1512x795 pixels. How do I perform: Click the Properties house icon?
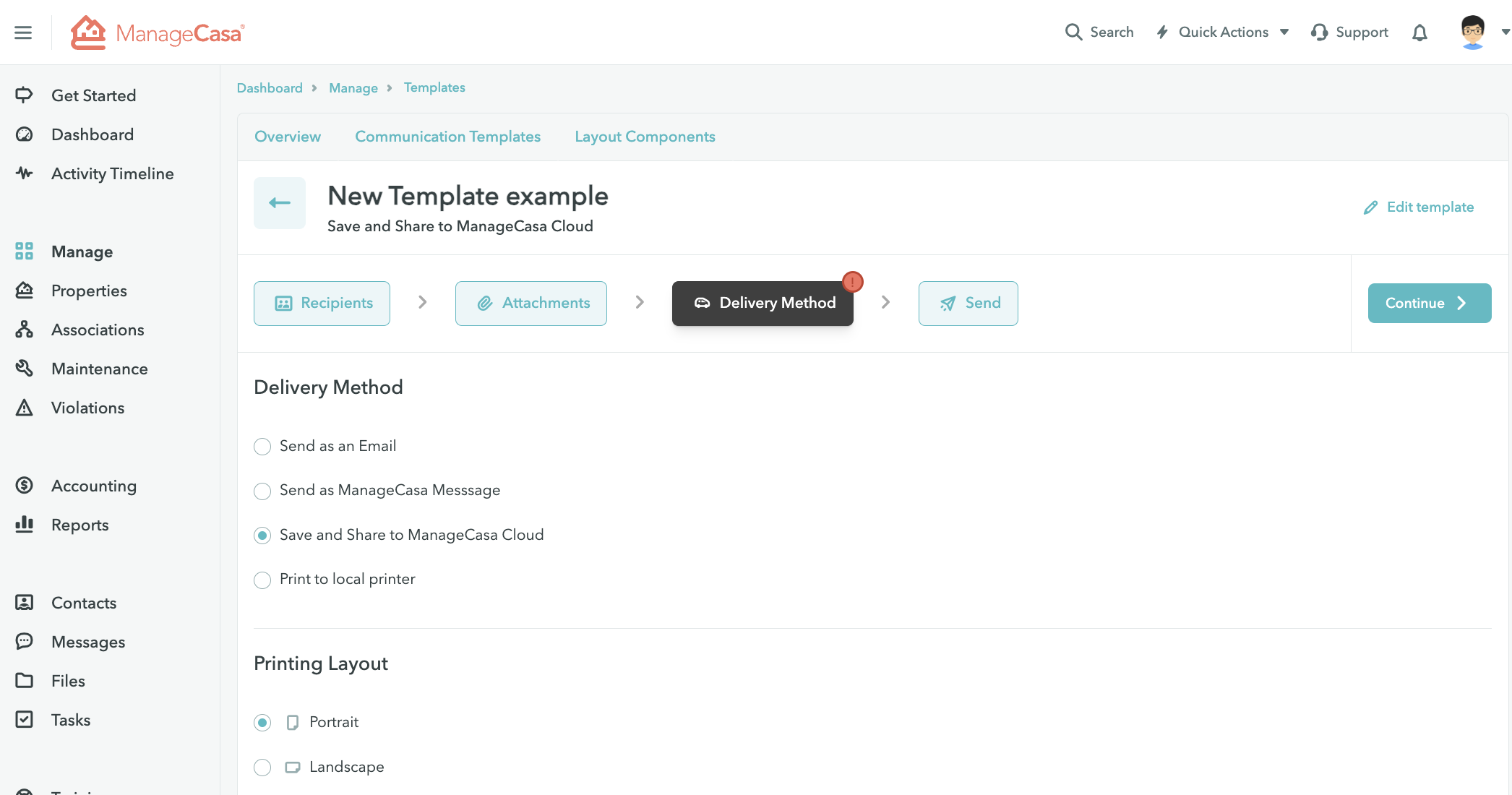tap(24, 290)
